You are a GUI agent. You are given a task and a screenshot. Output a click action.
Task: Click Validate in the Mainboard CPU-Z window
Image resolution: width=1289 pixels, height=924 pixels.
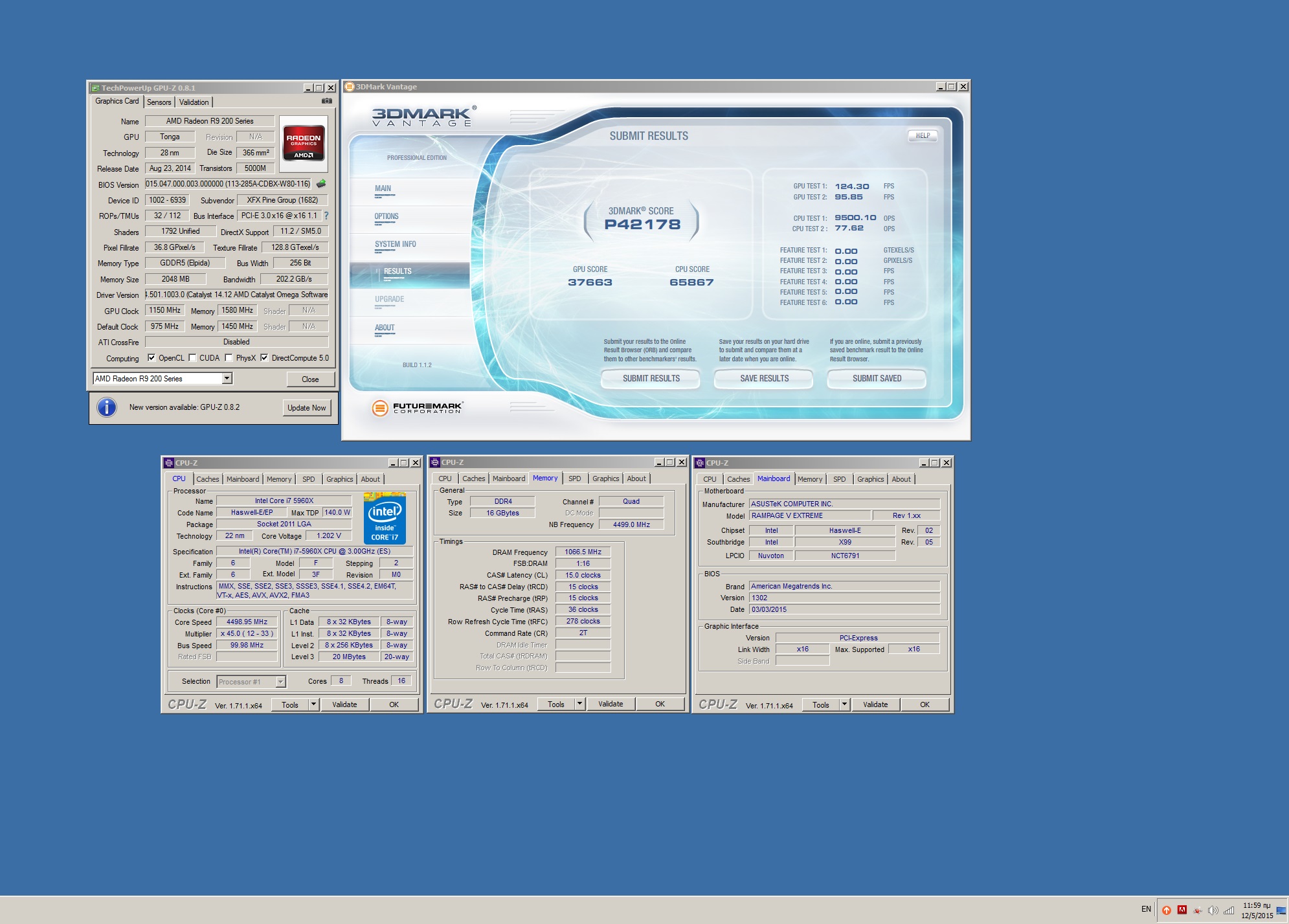coord(875,704)
